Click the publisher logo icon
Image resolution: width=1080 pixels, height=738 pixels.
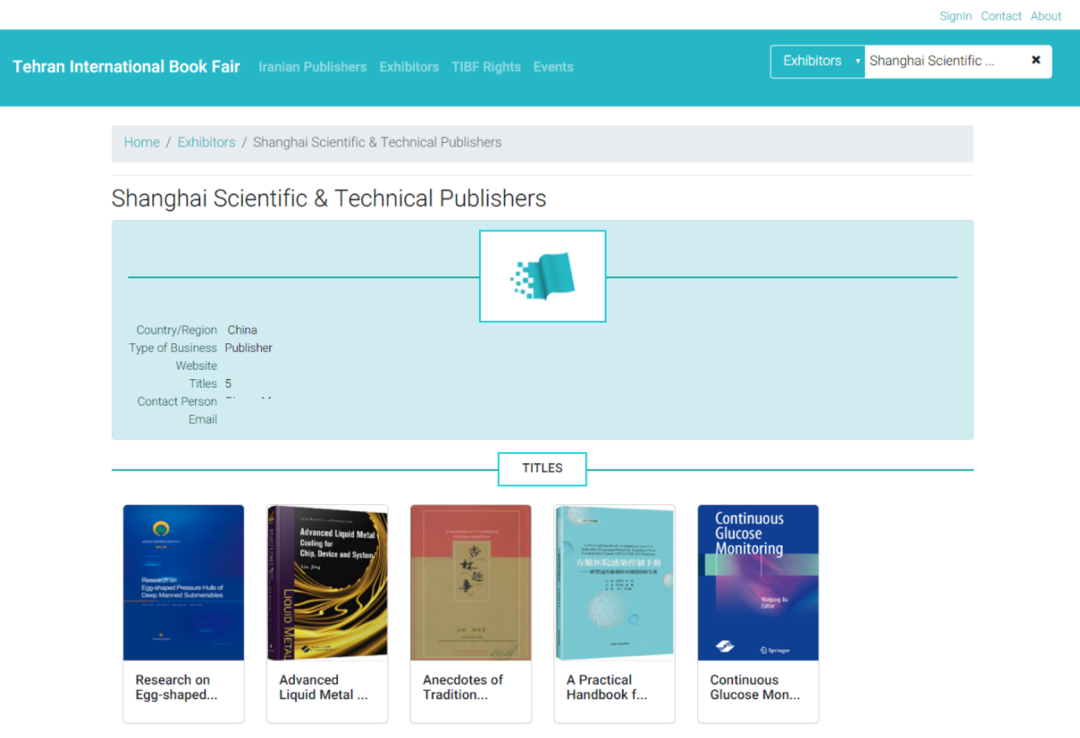pyautogui.click(x=542, y=276)
